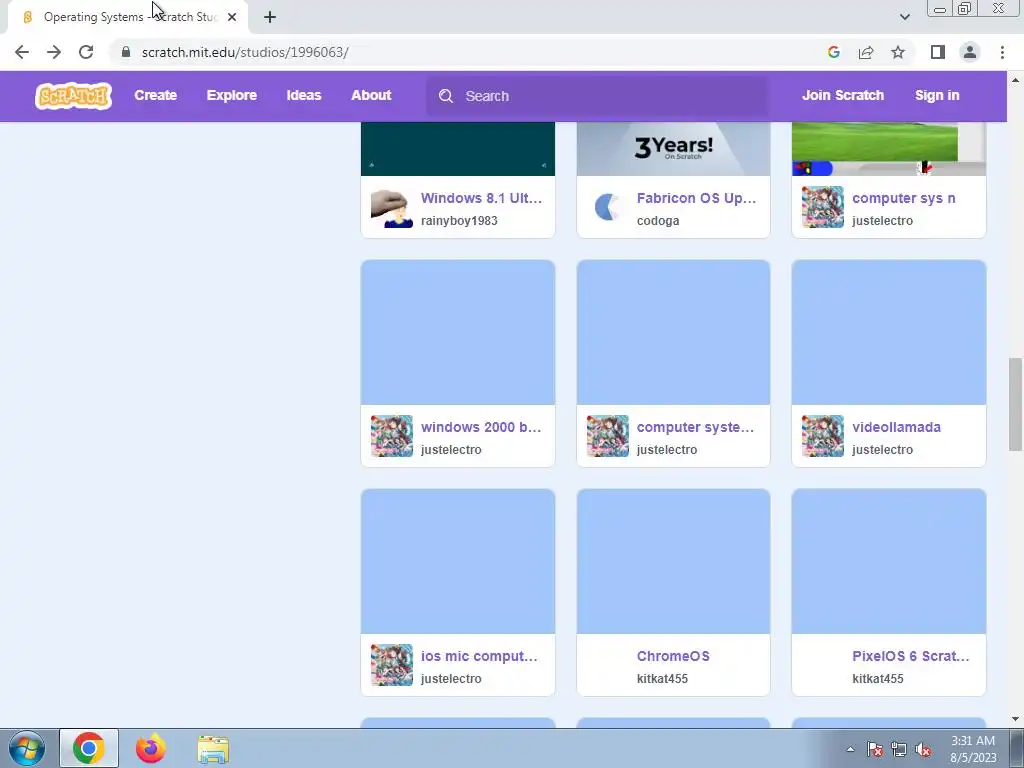Screen dimensions: 1024x768
Task: Click the page vertical scrollbar thumb
Action: coord(1015,404)
